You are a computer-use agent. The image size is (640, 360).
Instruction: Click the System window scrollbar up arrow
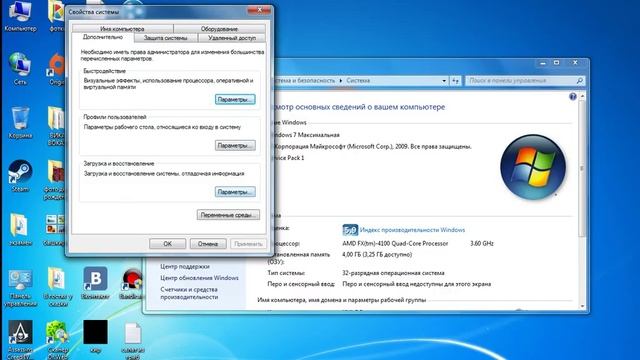tap(582, 96)
